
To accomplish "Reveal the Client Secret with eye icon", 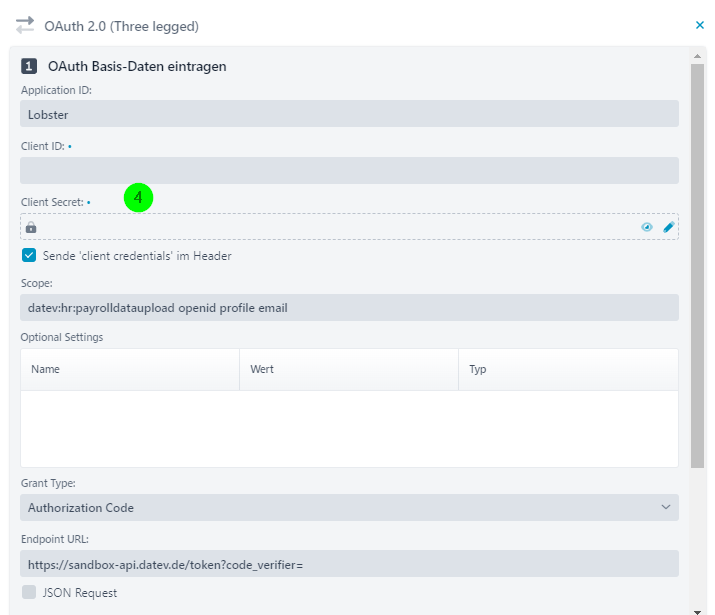I will [647, 227].
